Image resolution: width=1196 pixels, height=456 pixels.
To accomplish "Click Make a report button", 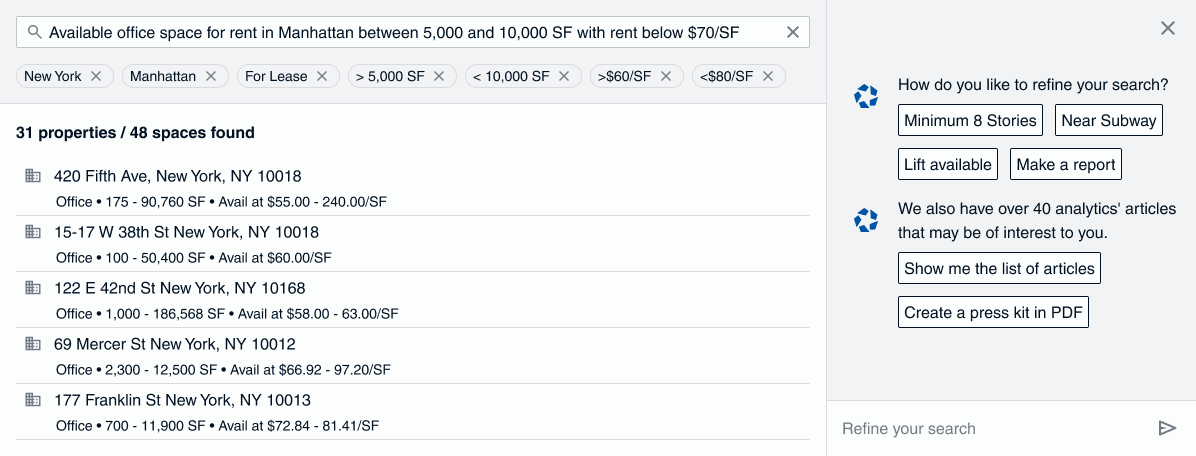I will [x=1065, y=164].
